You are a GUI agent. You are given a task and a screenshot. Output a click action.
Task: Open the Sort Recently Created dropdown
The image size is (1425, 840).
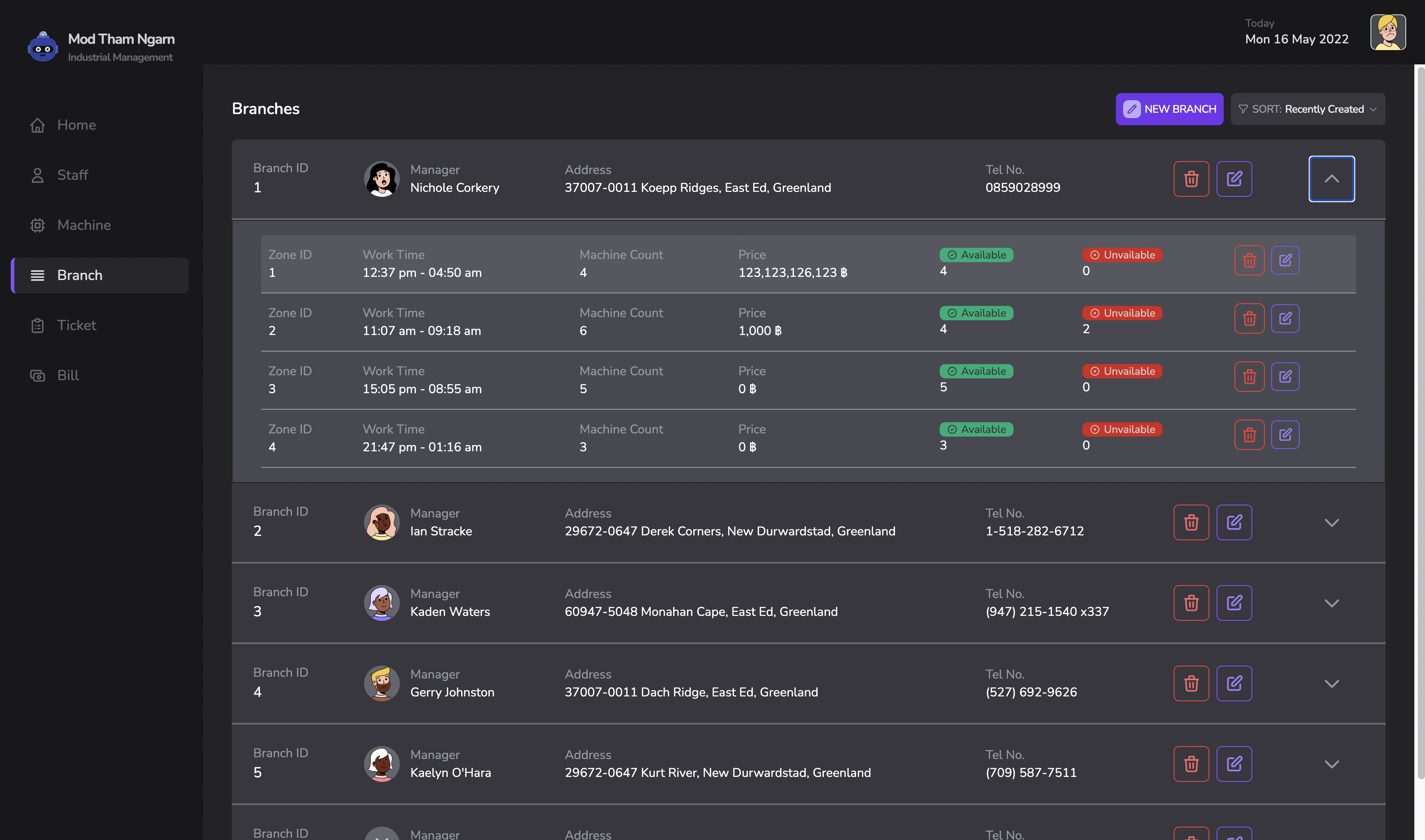pos(1307,109)
